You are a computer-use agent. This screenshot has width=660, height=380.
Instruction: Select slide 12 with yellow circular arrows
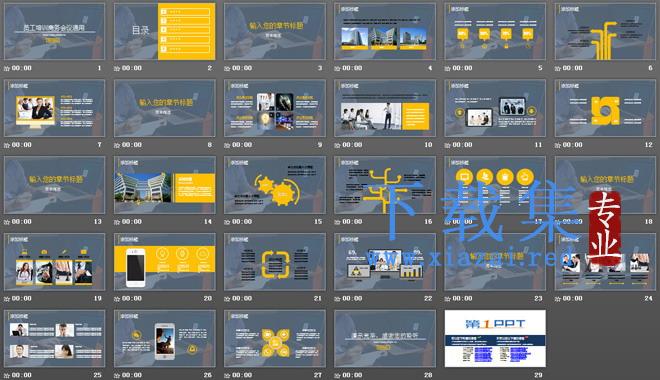[605, 108]
